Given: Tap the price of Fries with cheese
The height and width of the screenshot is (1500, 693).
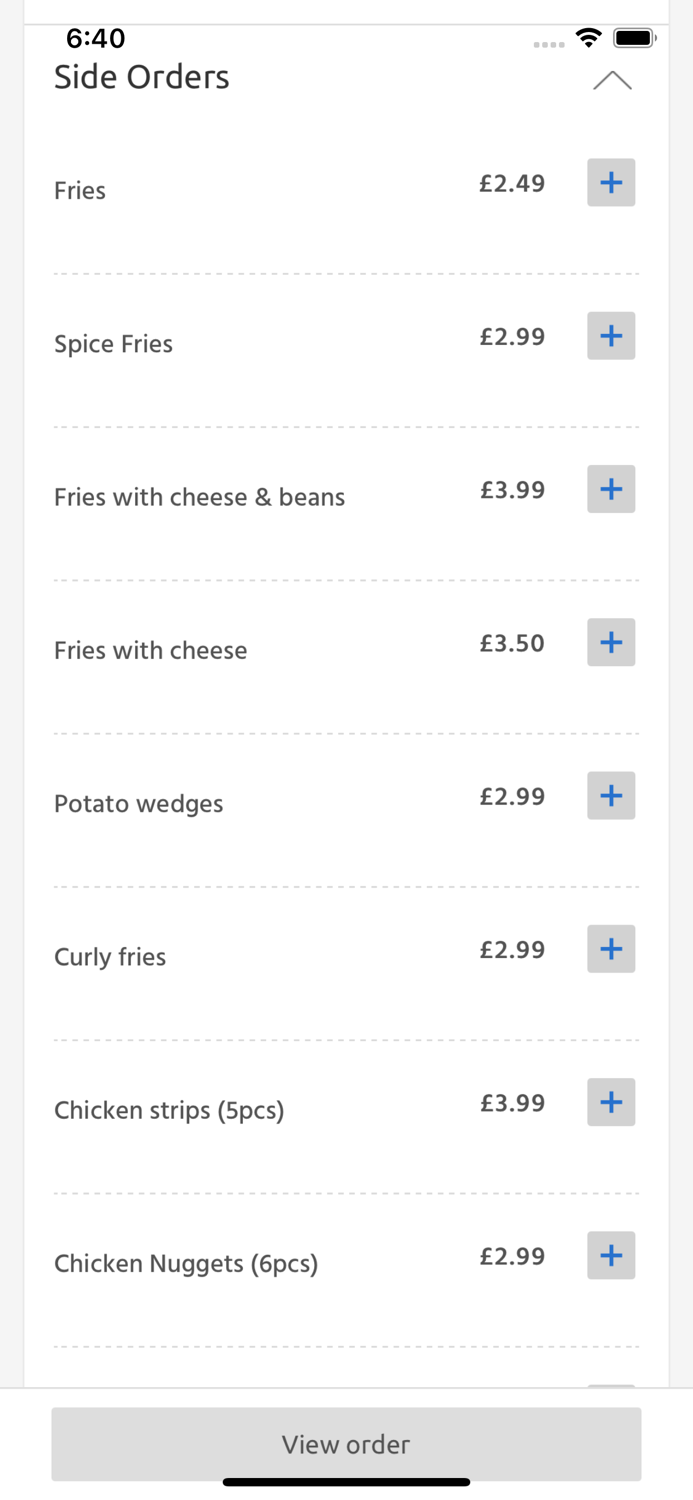Looking at the screenshot, I should point(513,643).
